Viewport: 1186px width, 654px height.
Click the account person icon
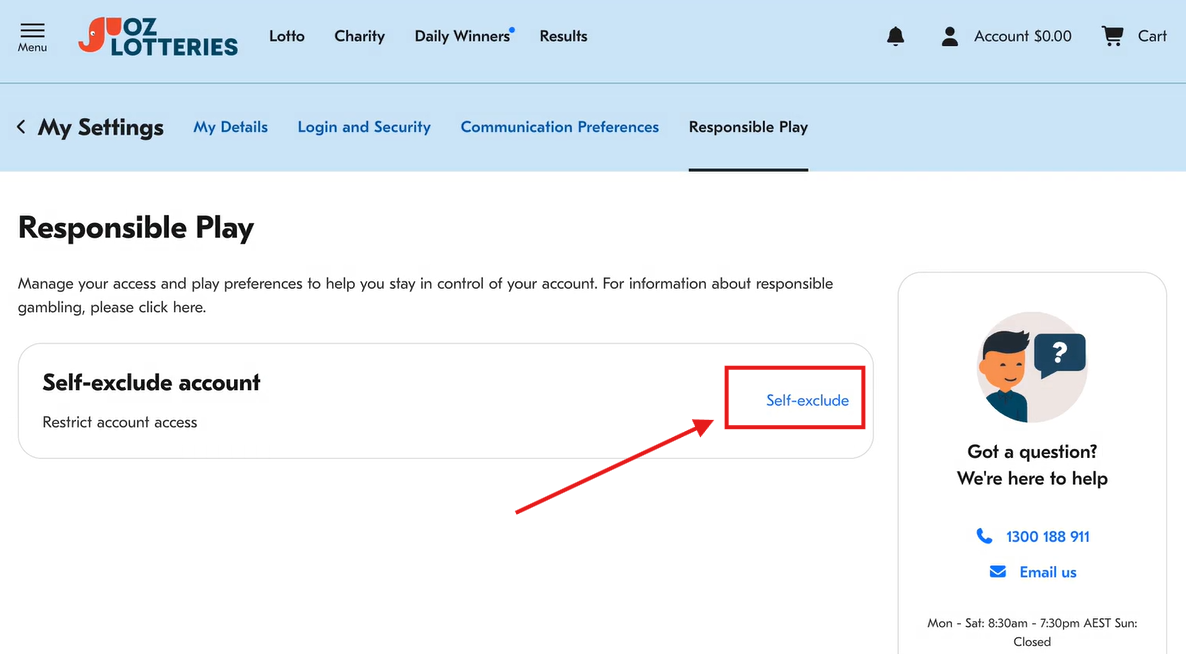pyautogui.click(x=950, y=36)
